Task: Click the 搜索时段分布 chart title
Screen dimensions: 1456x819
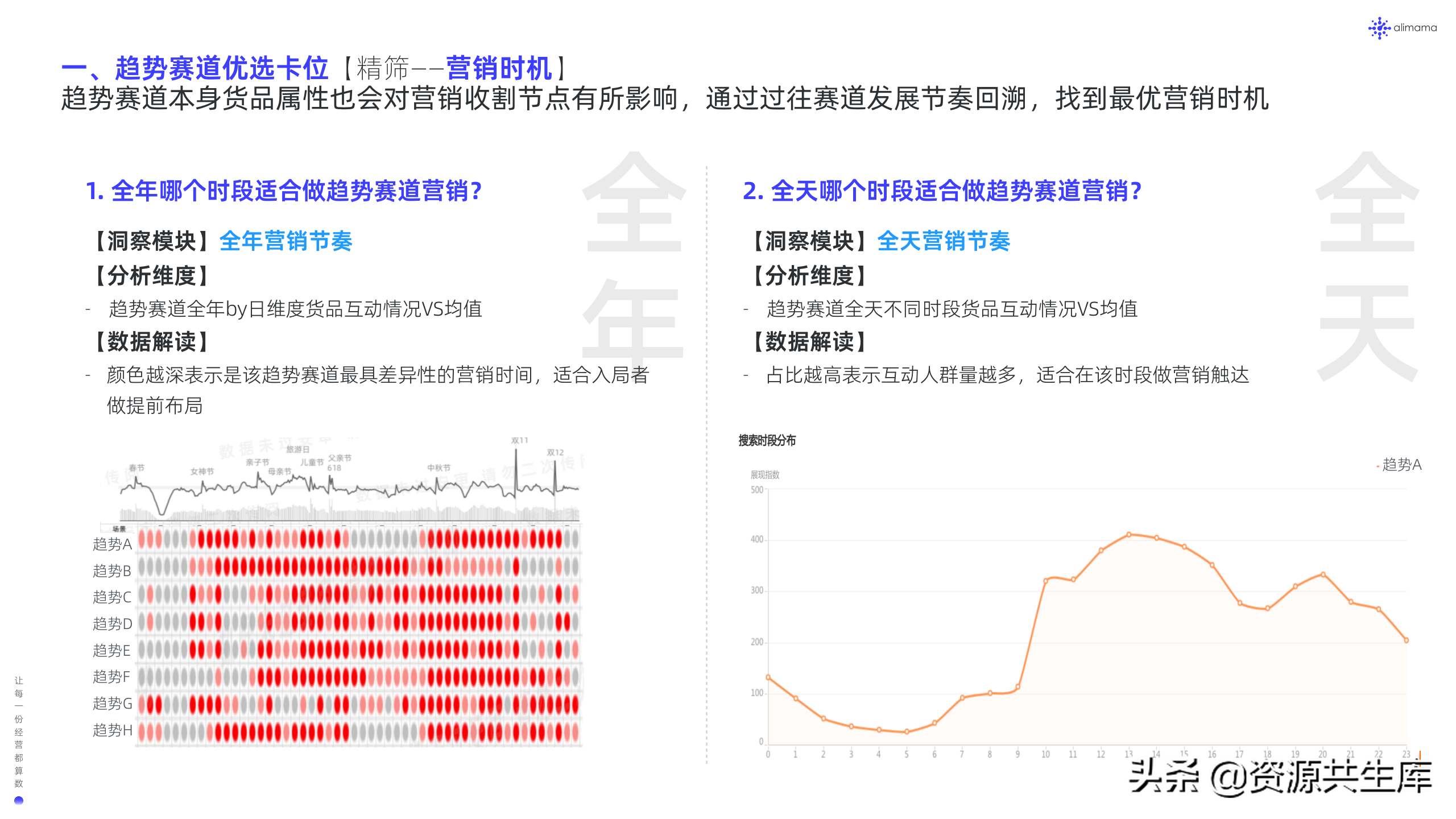Action: click(x=767, y=440)
